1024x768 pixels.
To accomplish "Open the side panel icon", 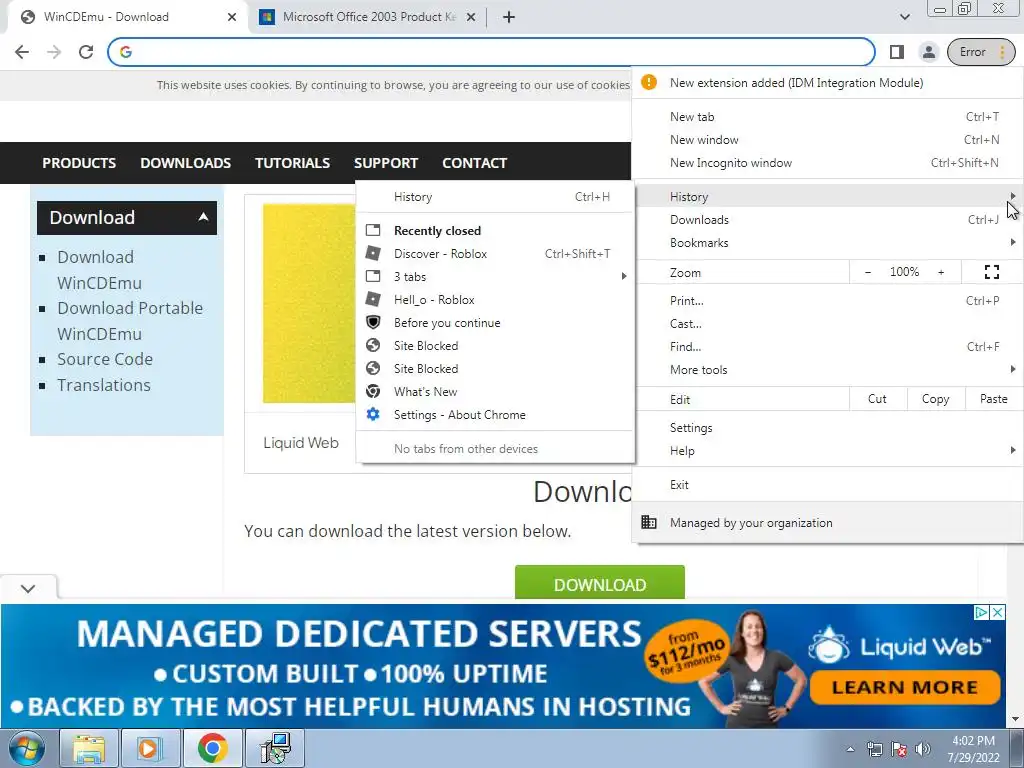I will [x=897, y=52].
